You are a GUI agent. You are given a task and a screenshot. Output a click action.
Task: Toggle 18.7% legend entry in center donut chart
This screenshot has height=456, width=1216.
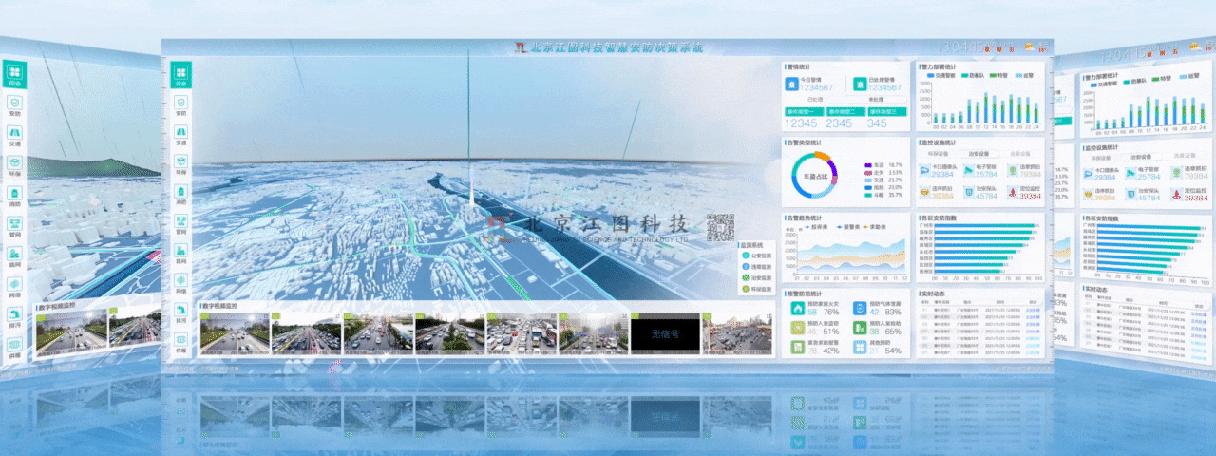(884, 164)
